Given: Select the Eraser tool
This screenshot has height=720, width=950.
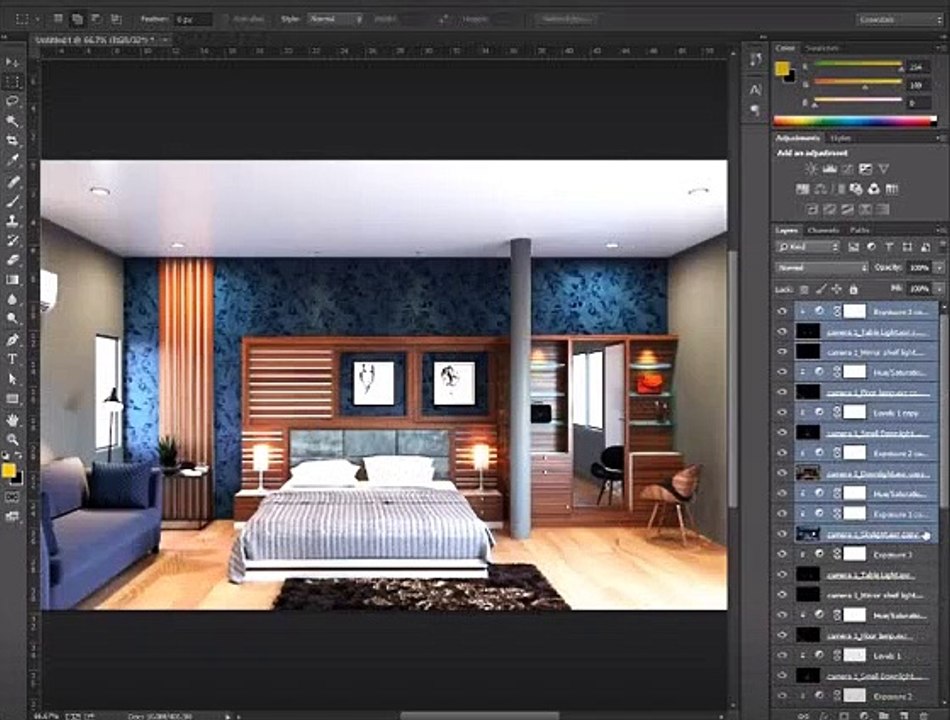Looking at the screenshot, I should click(12, 260).
